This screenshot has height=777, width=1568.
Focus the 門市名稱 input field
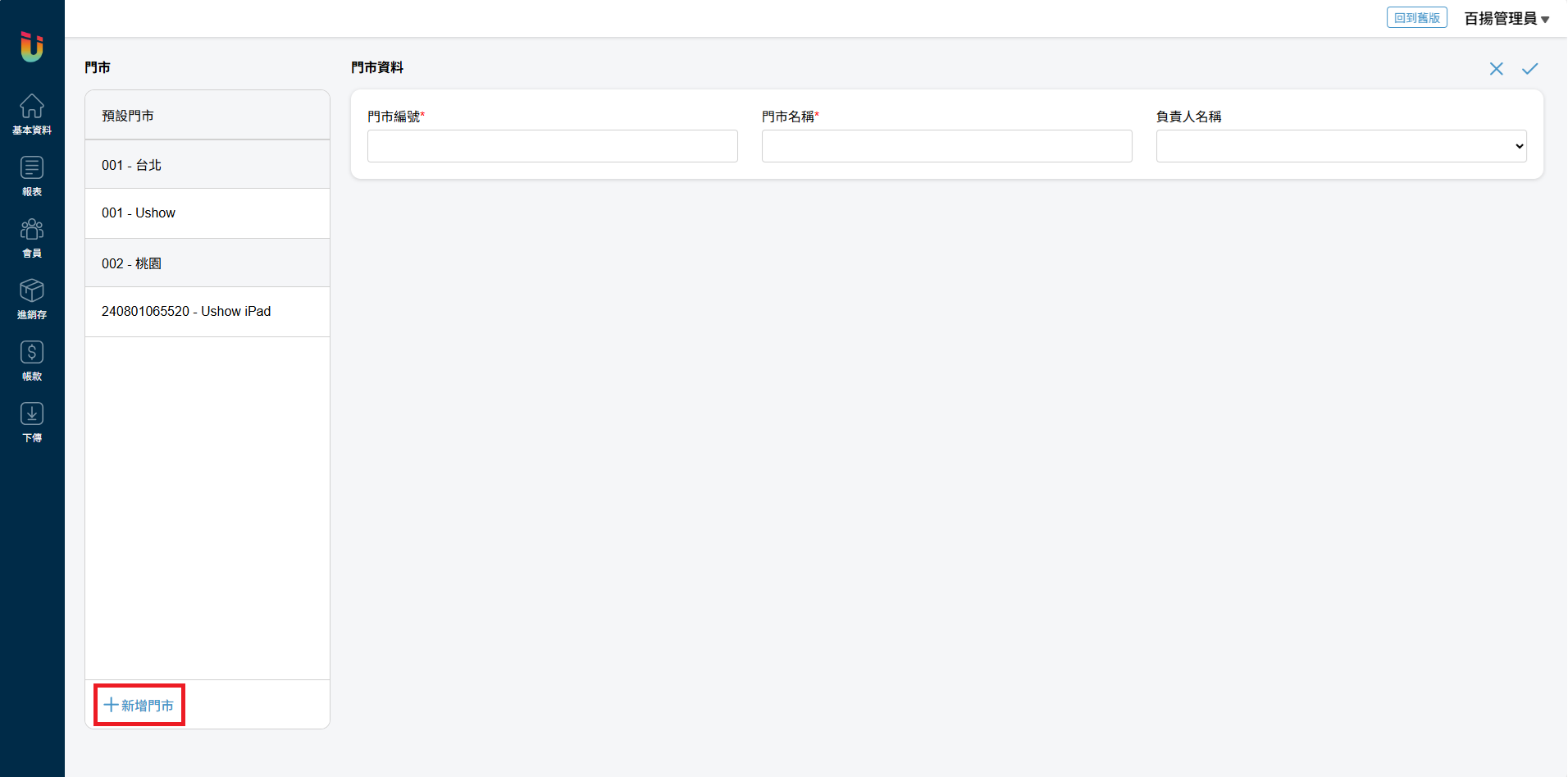[946, 146]
